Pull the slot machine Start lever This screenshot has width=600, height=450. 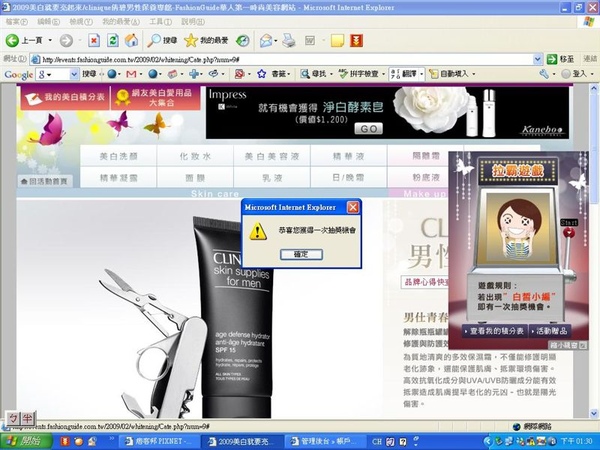569,232
